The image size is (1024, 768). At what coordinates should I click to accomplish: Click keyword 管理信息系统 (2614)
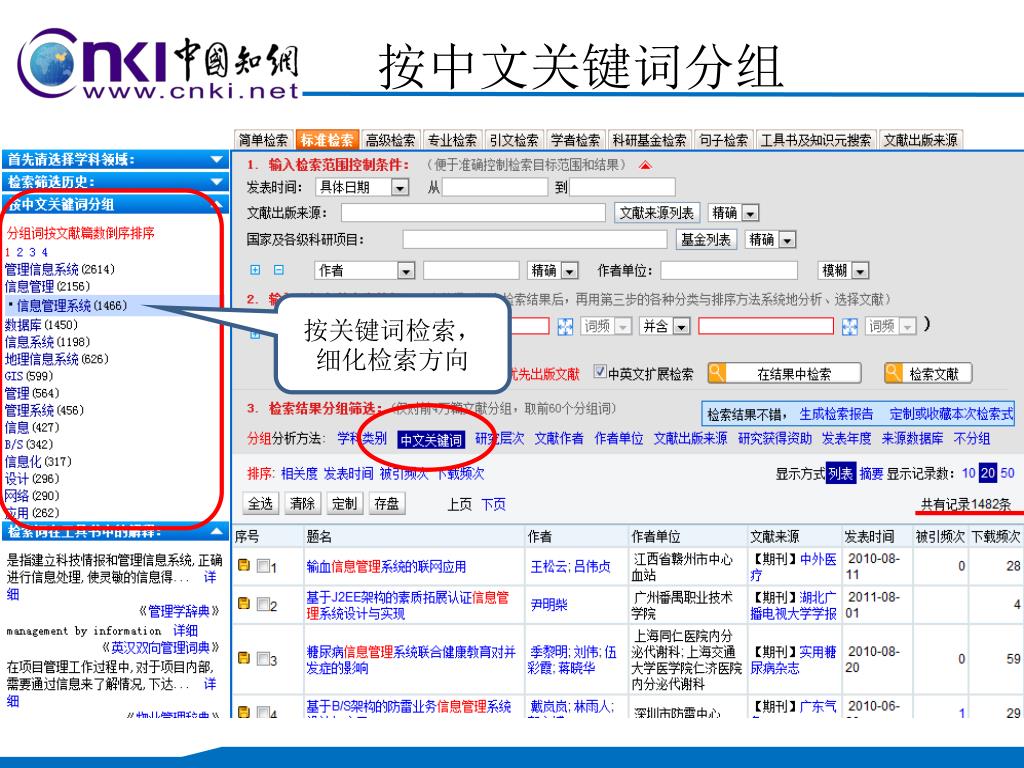coord(59,269)
